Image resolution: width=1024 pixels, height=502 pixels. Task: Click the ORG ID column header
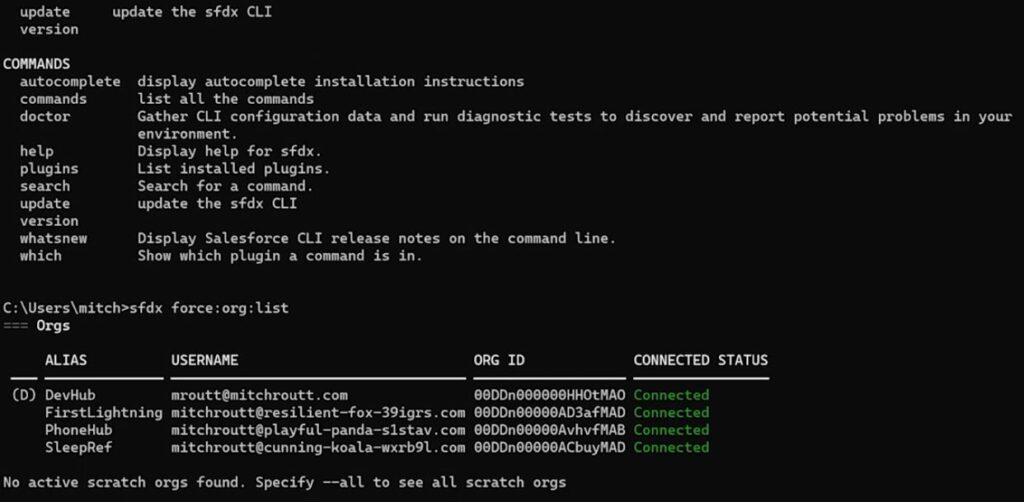click(x=499, y=360)
